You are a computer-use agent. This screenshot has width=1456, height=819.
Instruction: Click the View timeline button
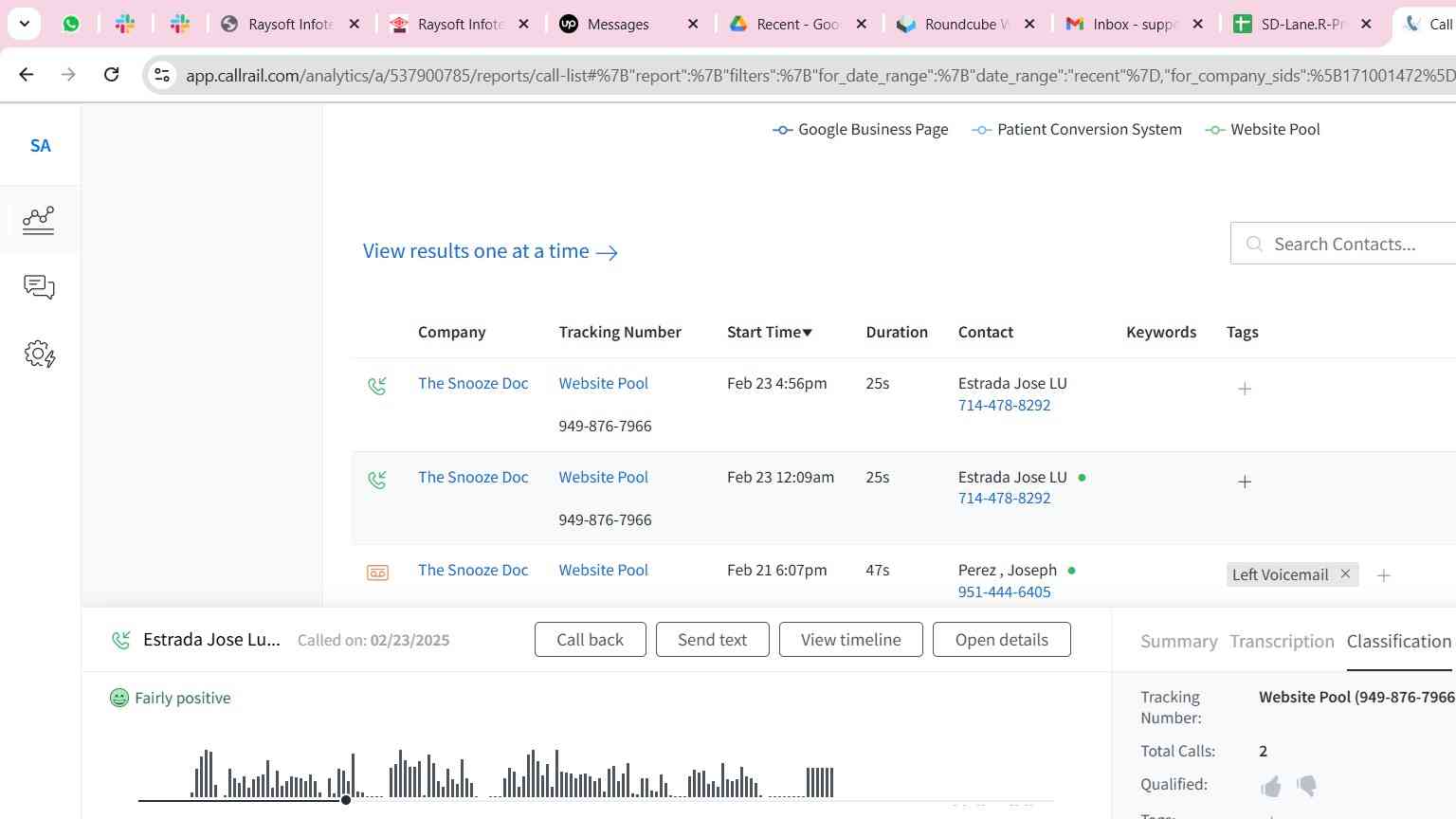pos(850,640)
